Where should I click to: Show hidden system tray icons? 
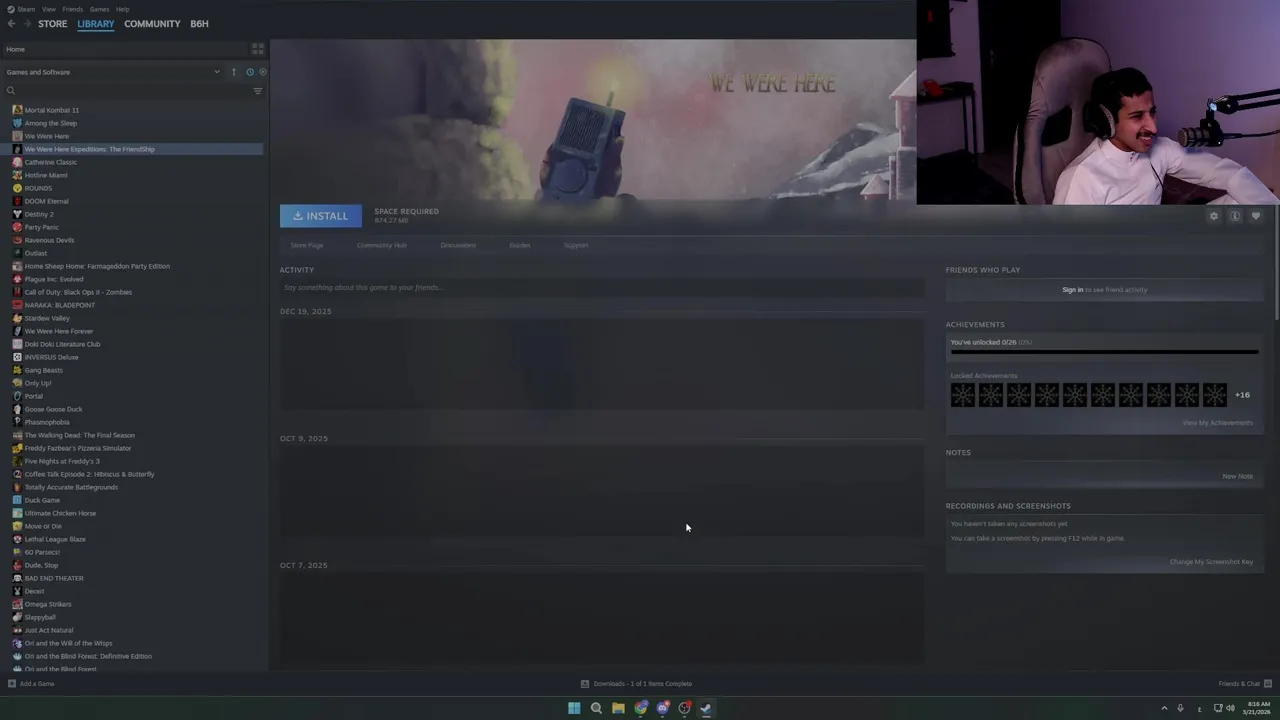tap(1164, 708)
